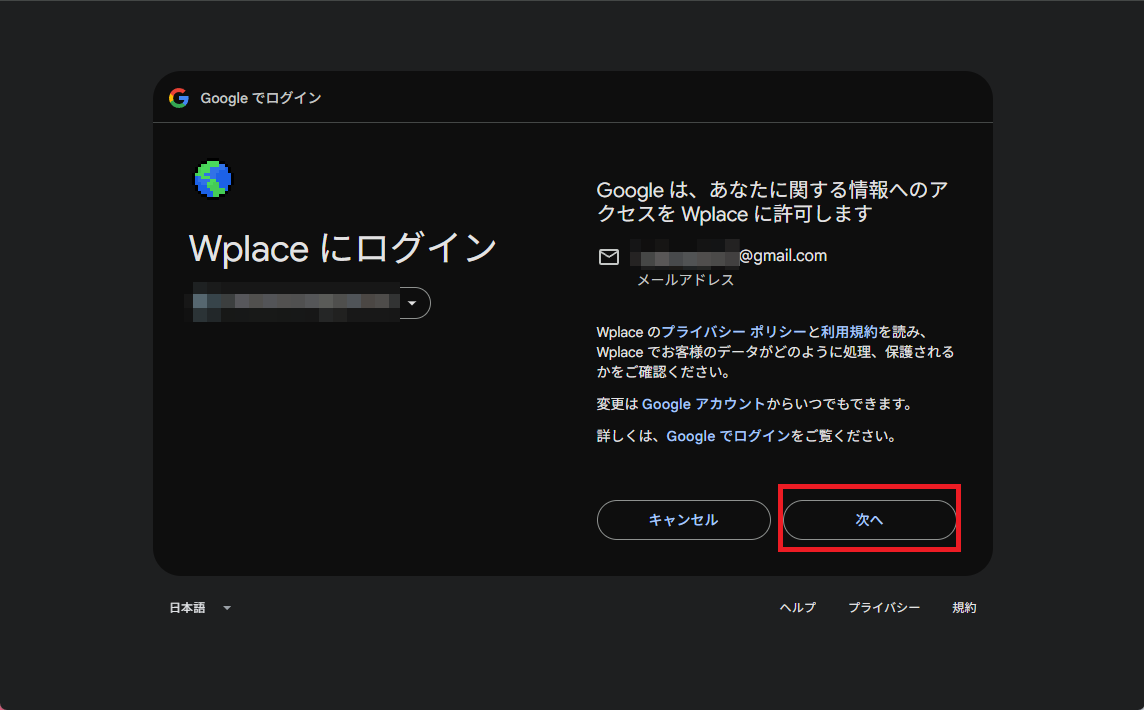Click ヘルプ in the footer
The height and width of the screenshot is (710, 1144).
pyautogui.click(x=797, y=607)
